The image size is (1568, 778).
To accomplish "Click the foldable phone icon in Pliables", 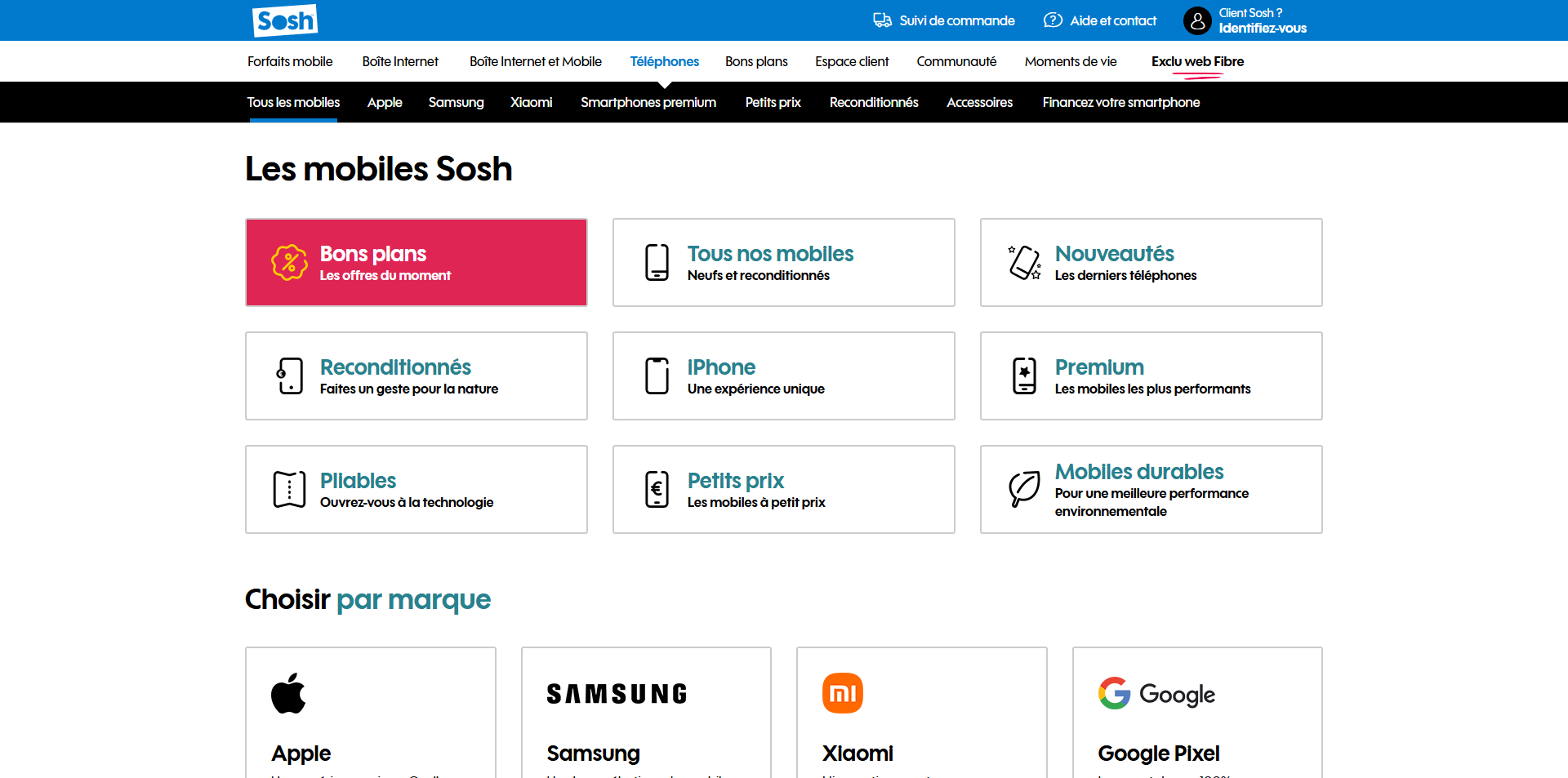I will point(289,489).
